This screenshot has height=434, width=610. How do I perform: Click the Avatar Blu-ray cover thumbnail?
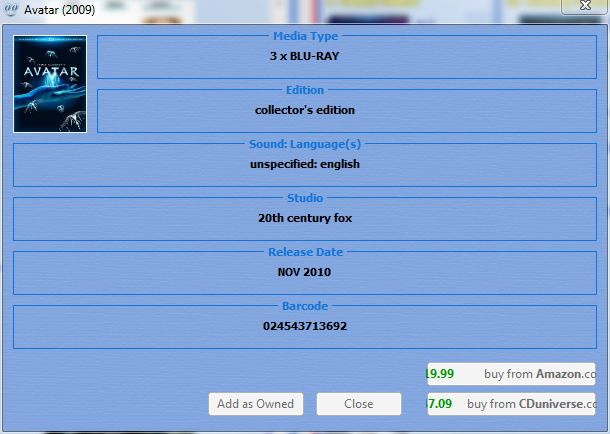pyautogui.click(x=50, y=84)
